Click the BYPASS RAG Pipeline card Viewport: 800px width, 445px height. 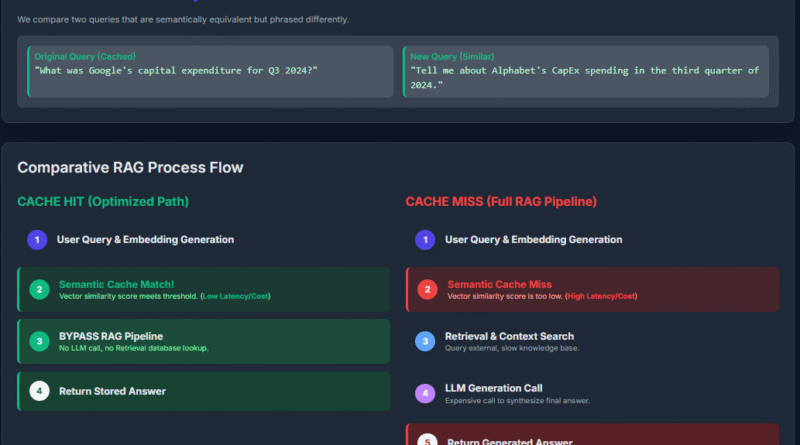tap(204, 341)
